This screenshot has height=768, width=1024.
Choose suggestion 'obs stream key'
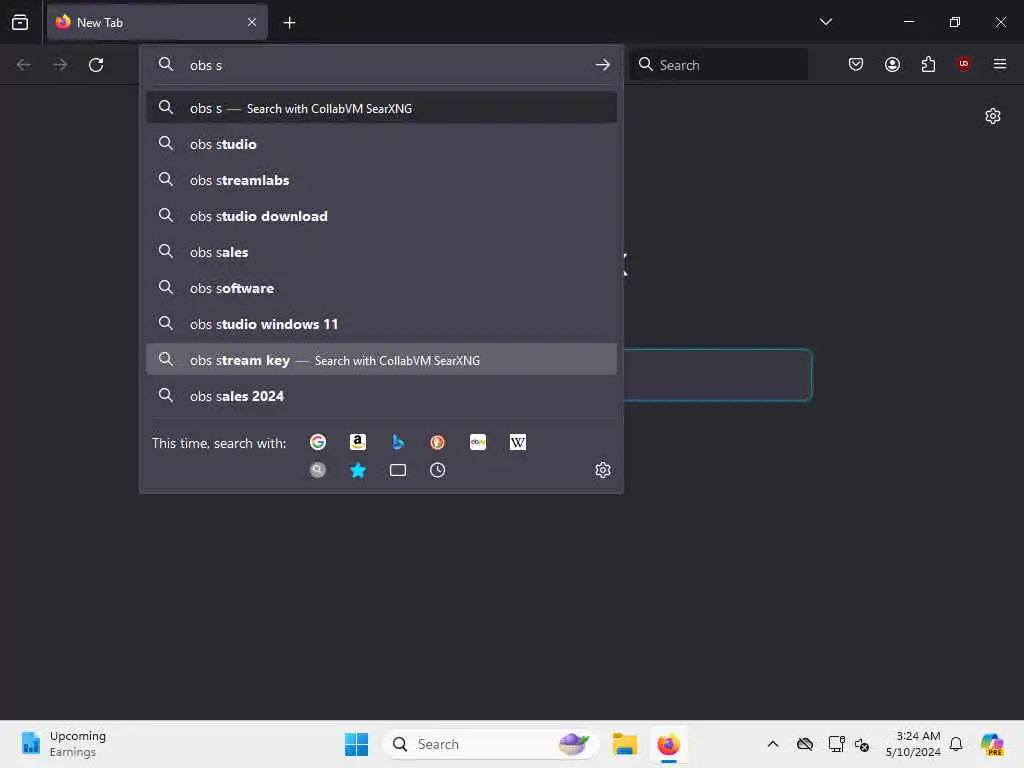(x=381, y=359)
